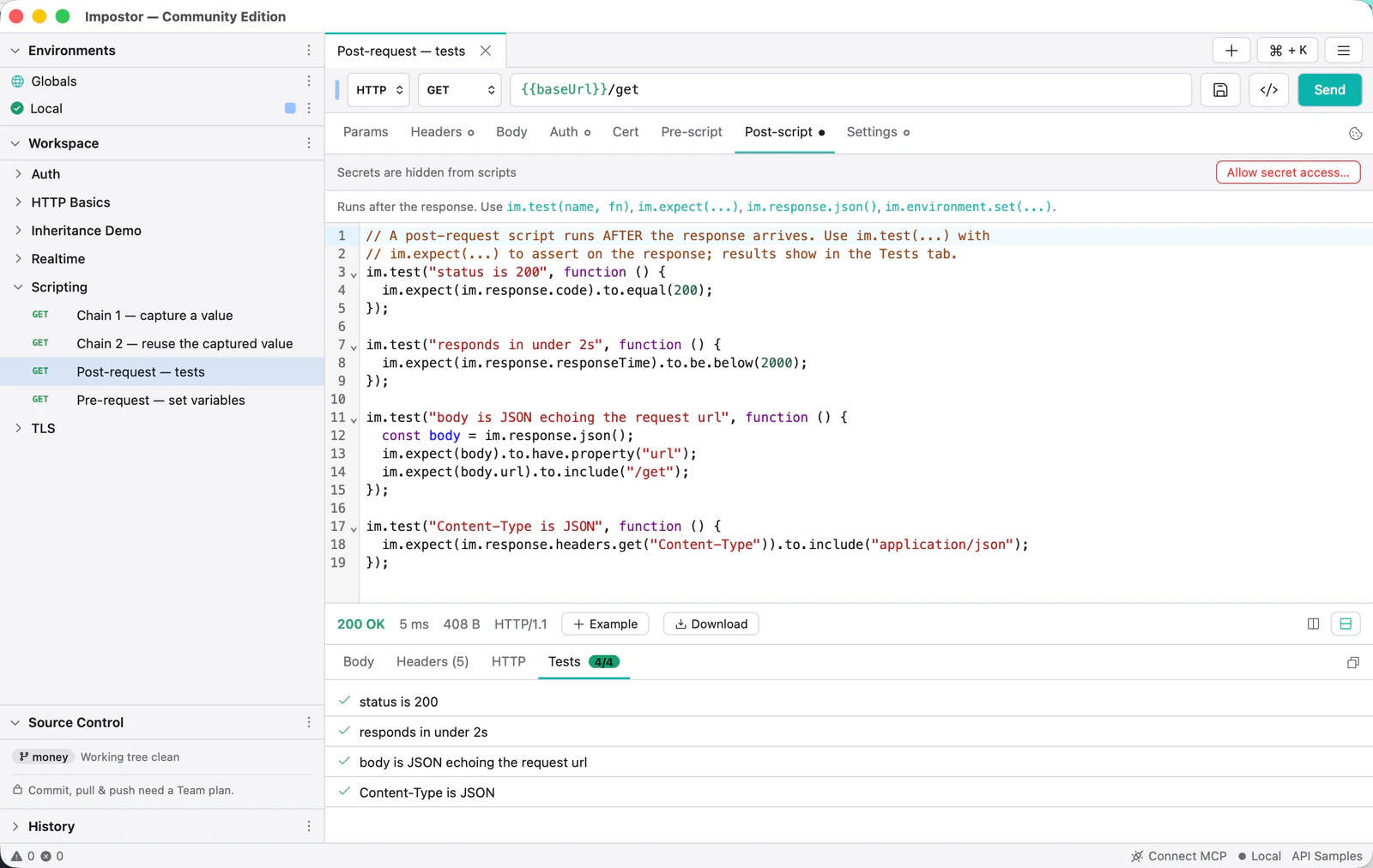This screenshot has height=868, width=1373.
Task: Expand the HTTP Basics folder
Action: 18,202
